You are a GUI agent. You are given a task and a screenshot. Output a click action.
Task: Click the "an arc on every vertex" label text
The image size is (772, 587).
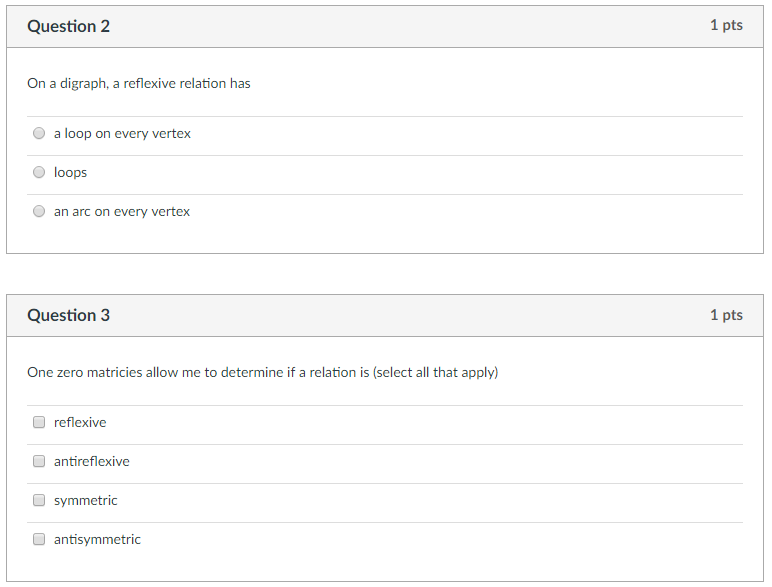point(122,211)
